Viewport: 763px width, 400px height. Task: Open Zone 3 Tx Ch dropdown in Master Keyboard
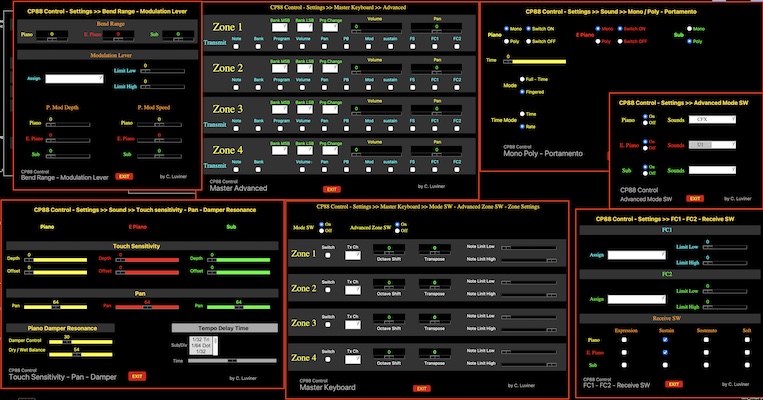click(x=353, y=325)
